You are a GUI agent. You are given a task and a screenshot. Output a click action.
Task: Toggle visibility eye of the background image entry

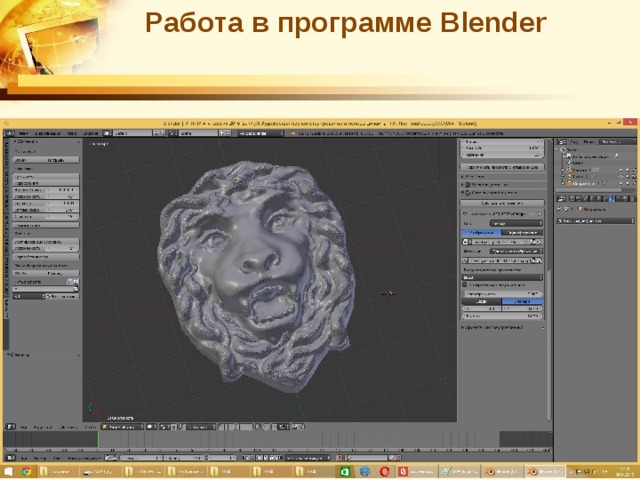tap(533, 213)
